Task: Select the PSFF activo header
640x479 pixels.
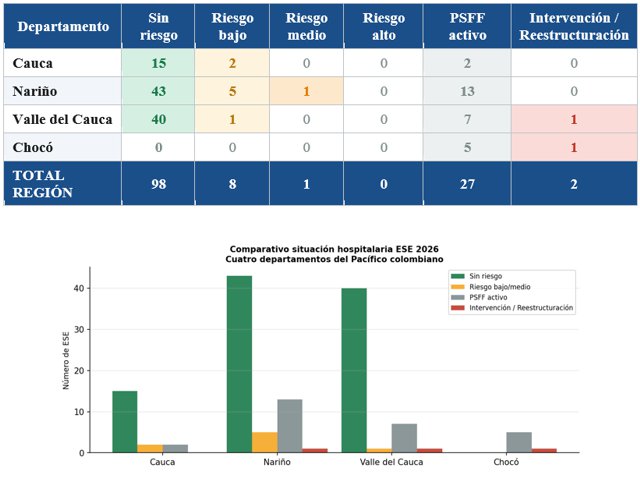Action: (x=467, y=26)
